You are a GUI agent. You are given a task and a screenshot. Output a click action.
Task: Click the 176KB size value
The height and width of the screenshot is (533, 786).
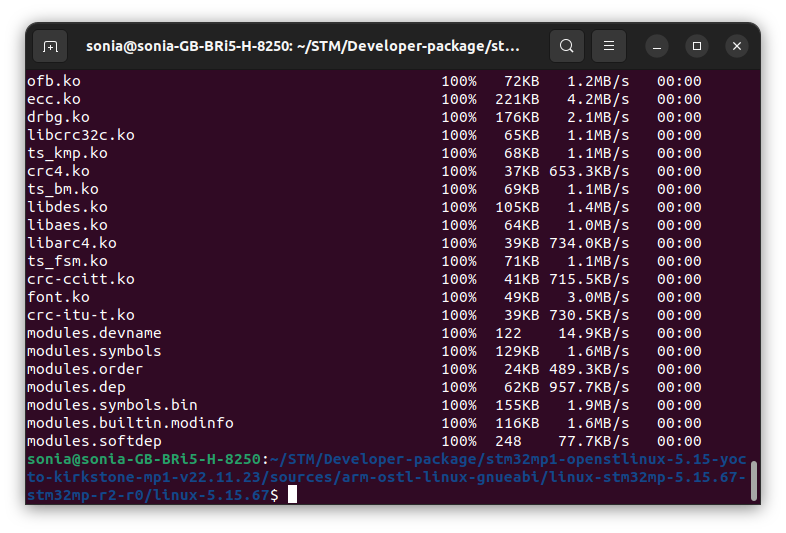517,117
